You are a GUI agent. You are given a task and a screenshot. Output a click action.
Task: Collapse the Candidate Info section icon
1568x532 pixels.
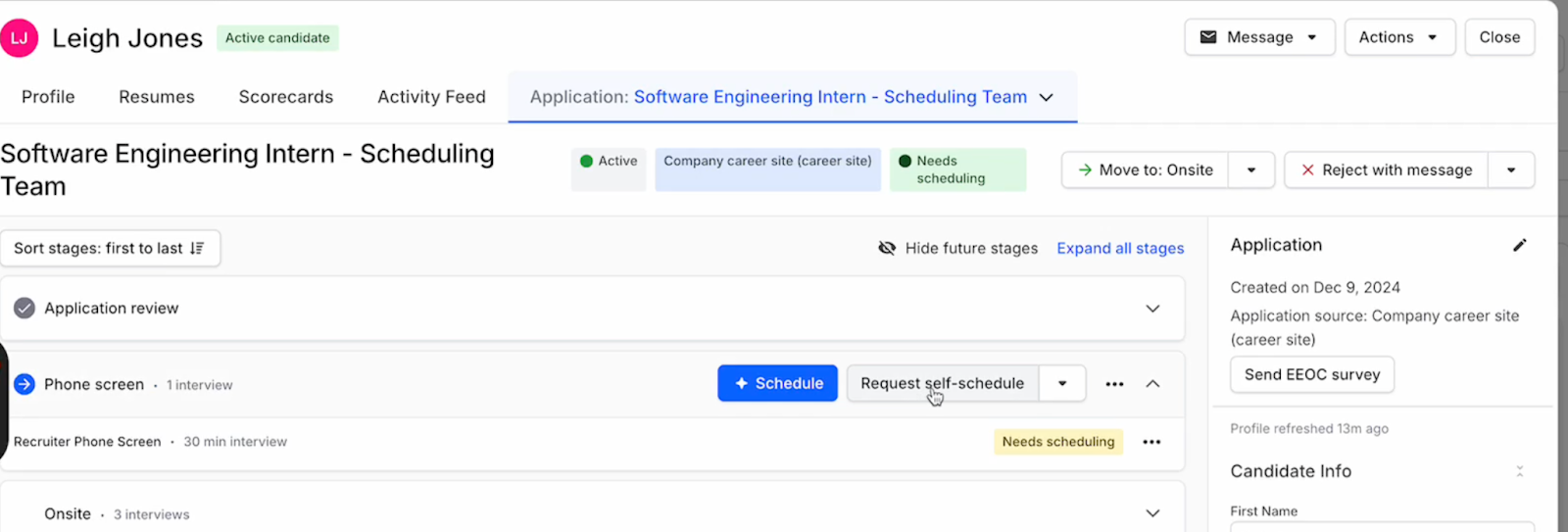1520,471
